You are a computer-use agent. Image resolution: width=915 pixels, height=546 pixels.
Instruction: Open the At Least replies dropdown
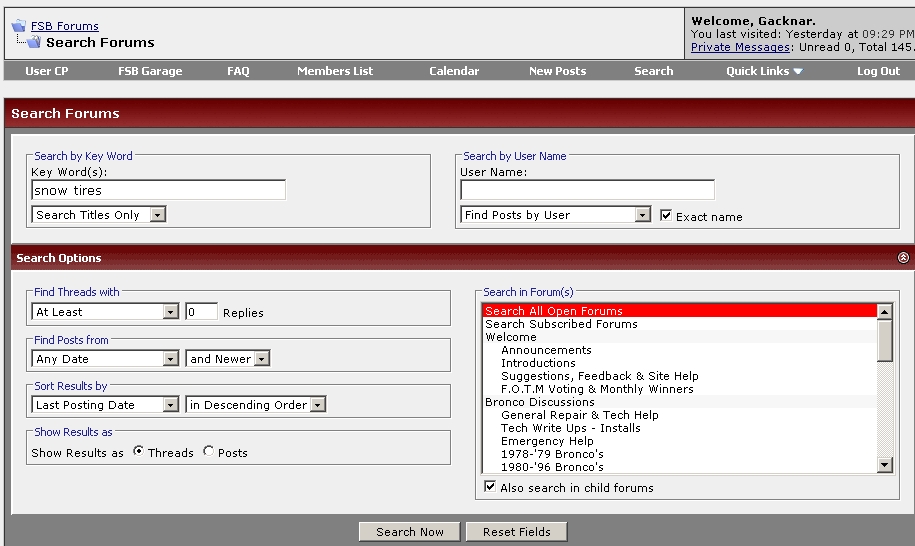pyautogui.click(x=105, y=312)
